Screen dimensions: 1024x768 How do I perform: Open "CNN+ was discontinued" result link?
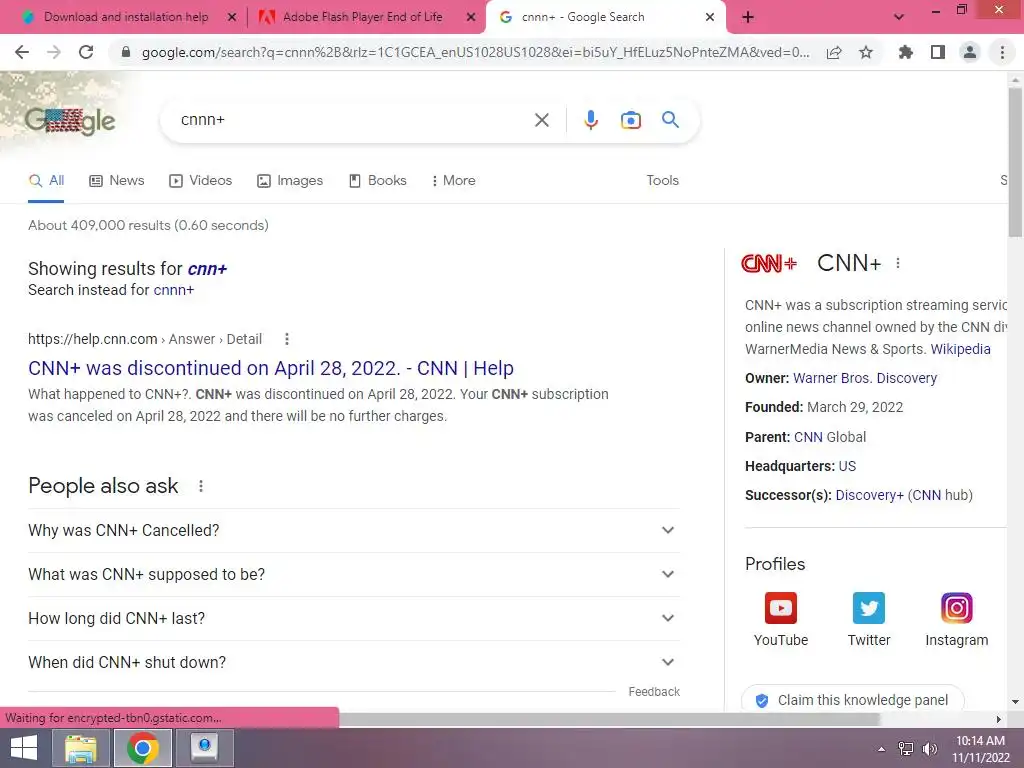(271, 368)
